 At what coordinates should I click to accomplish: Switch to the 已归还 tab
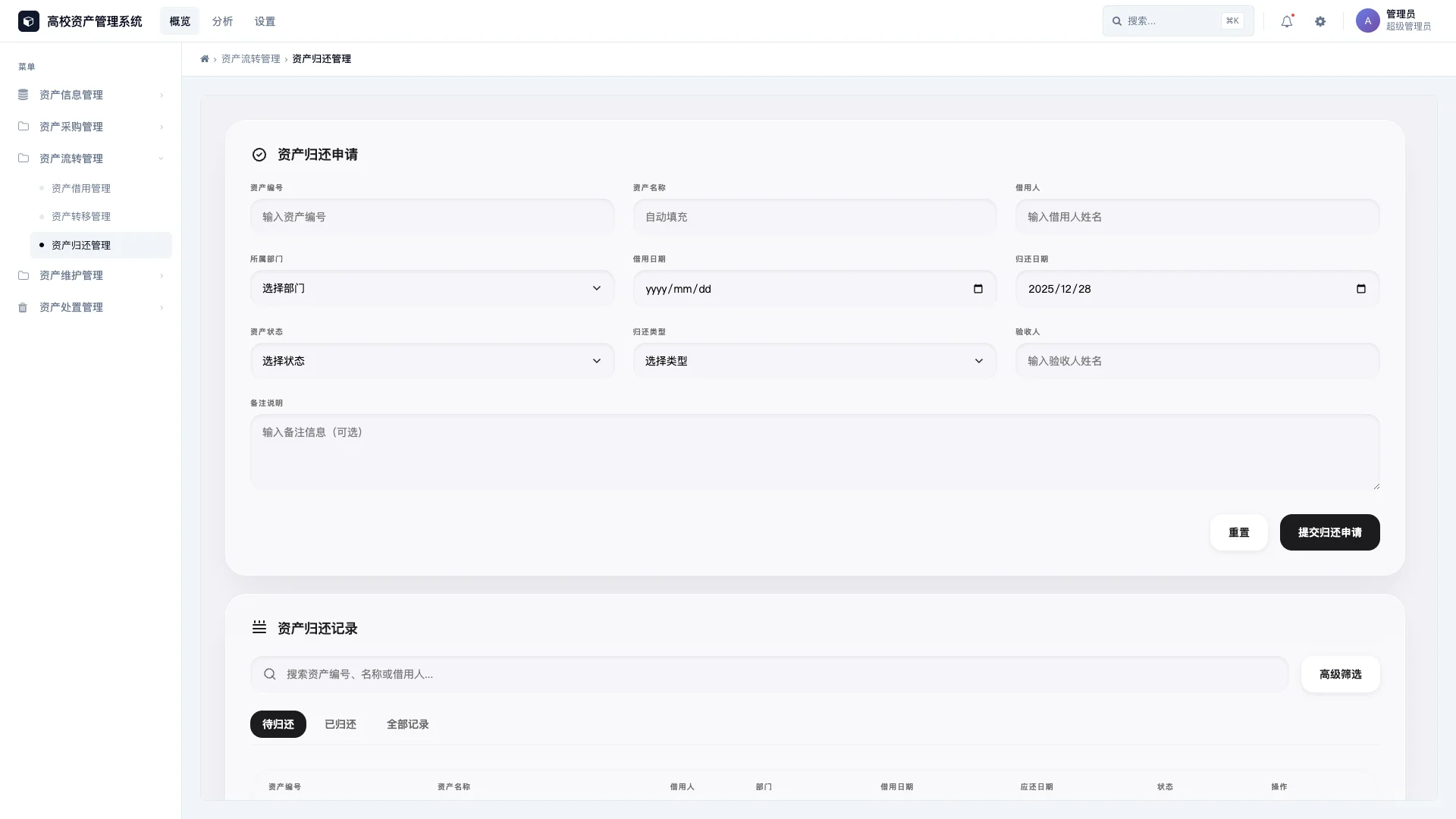coord(340,724)
